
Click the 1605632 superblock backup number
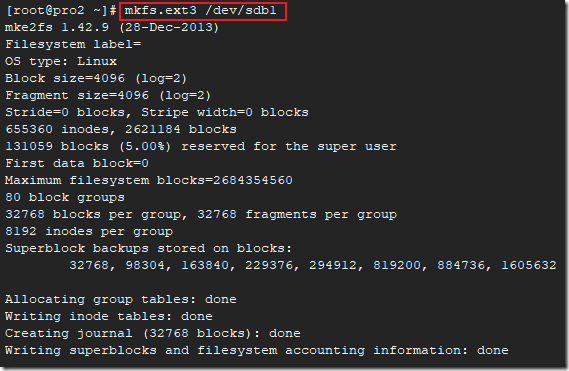point(528,265)
